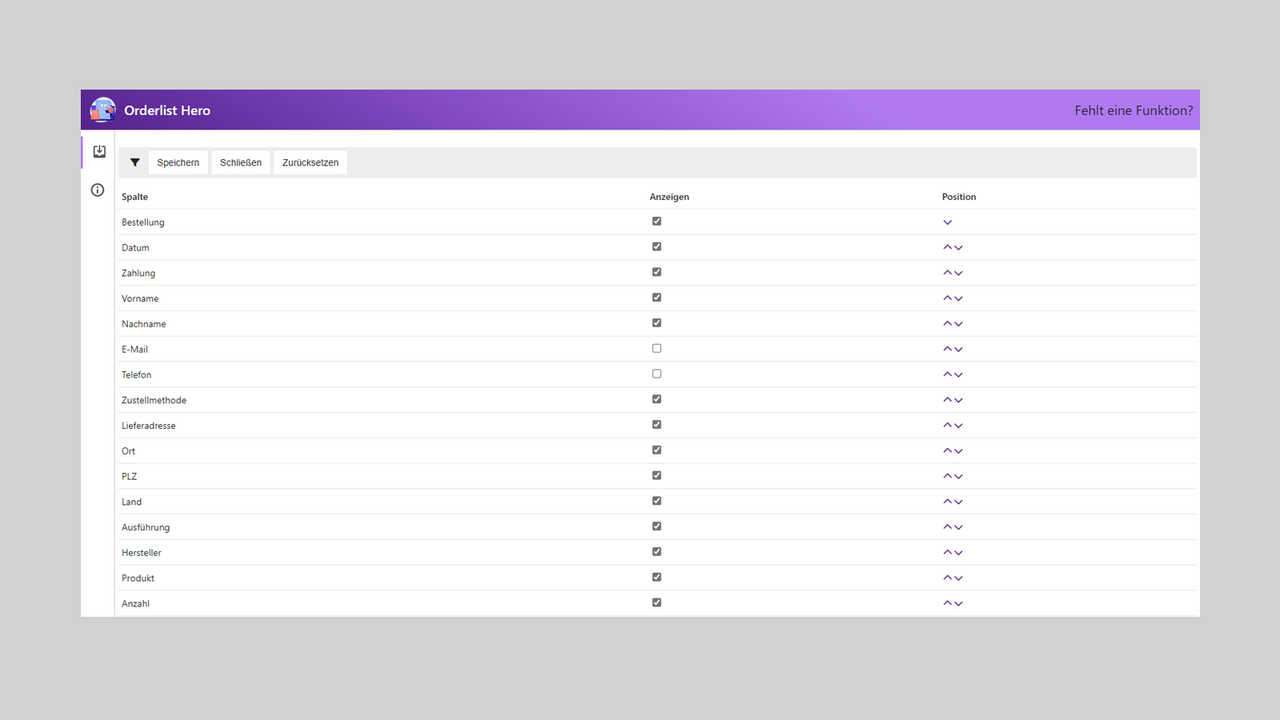Move Zustellmethode column down
The width and height of the screenshot is (1280, 720).
[x=958, y=400]
